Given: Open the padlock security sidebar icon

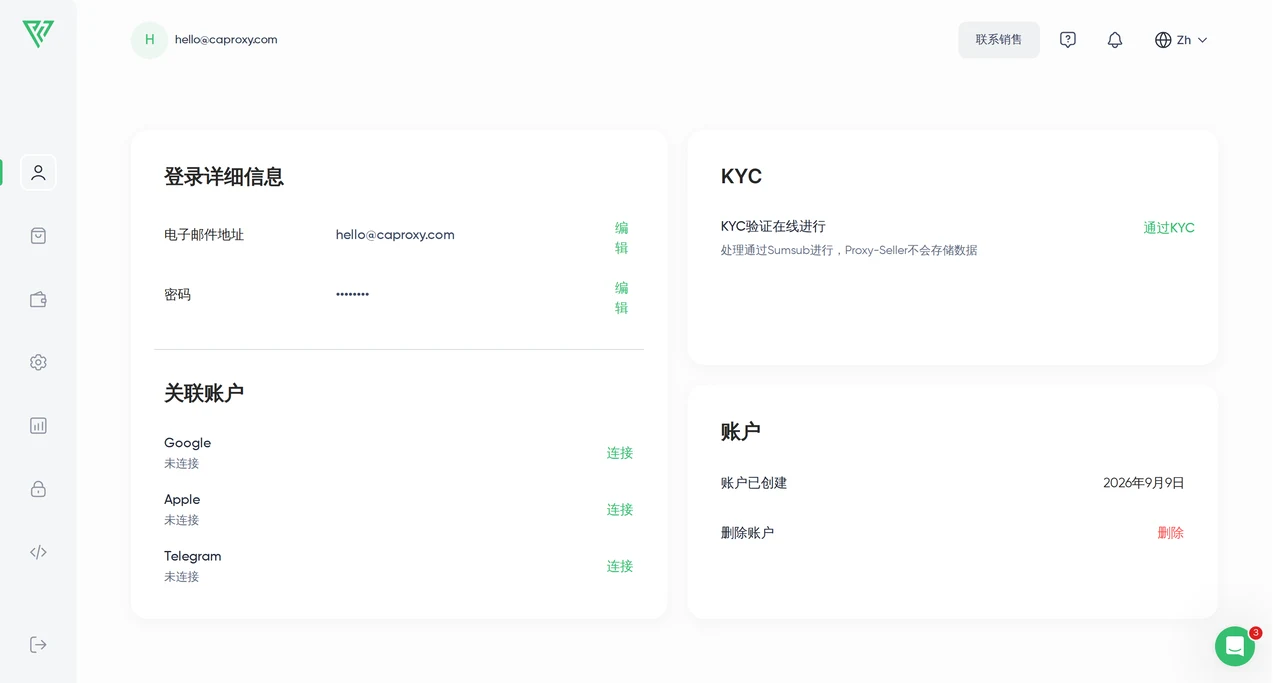Looking at the screenshot, I should 38,489.
